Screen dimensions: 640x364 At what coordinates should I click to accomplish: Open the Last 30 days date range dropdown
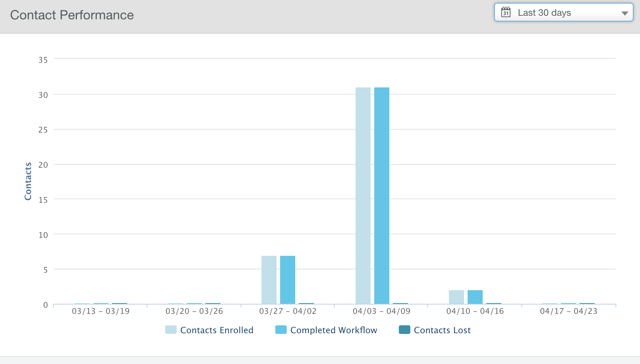564,13
